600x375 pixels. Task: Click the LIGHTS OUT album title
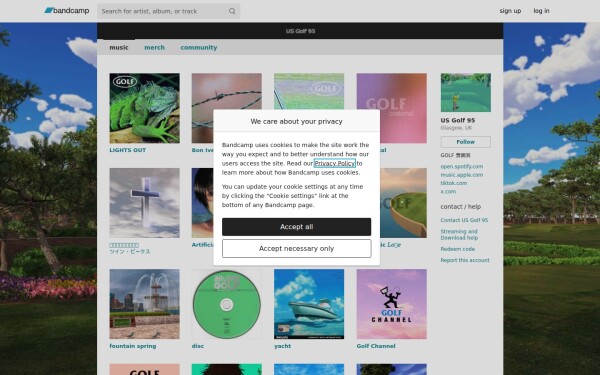127,150
